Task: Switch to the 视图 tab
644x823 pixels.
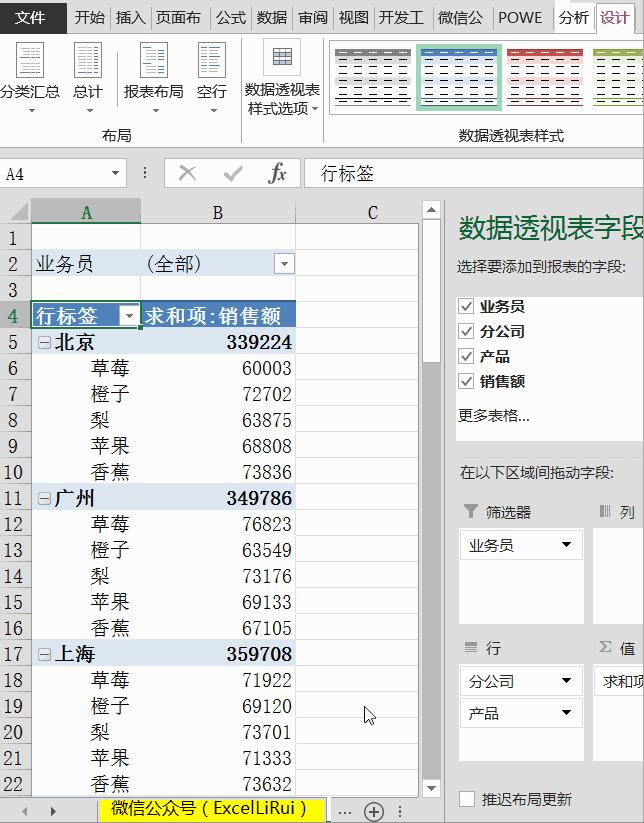Action: pyautogui.click(x=354, y=17)
